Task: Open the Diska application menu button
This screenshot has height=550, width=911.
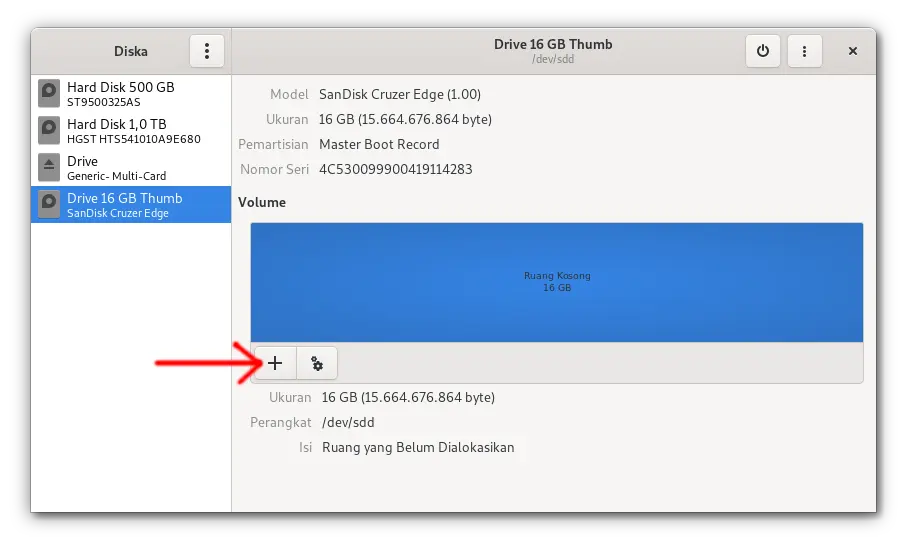Action: 206,51
